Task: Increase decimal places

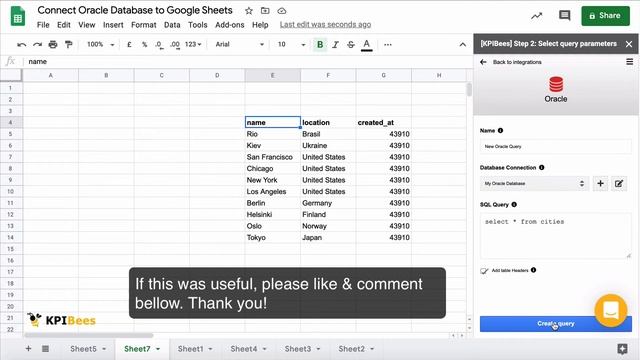Action: pos(175,44)
